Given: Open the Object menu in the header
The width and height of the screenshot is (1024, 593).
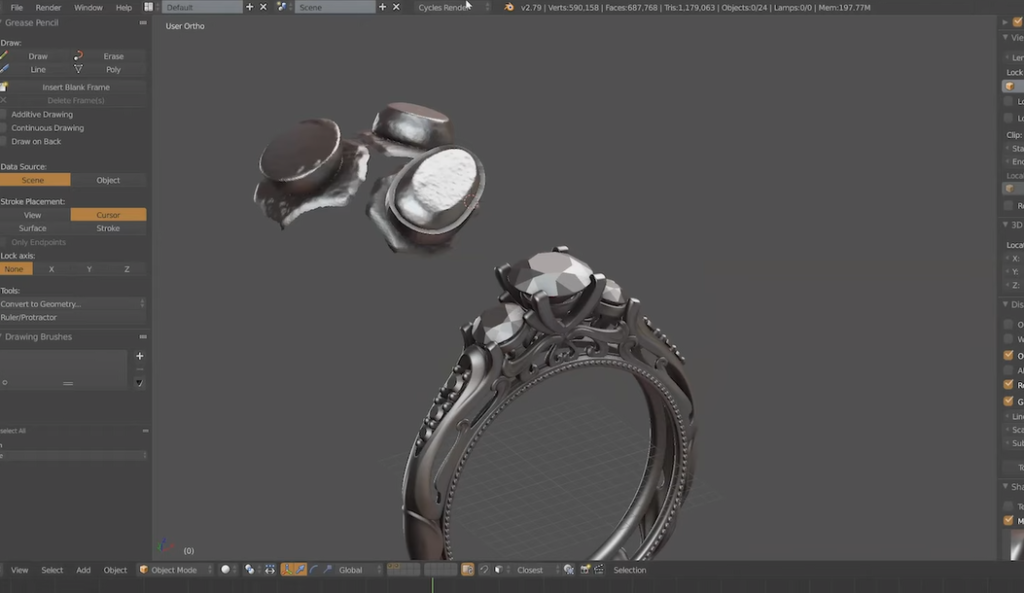Looking at the screenshot, I should 114,569.
